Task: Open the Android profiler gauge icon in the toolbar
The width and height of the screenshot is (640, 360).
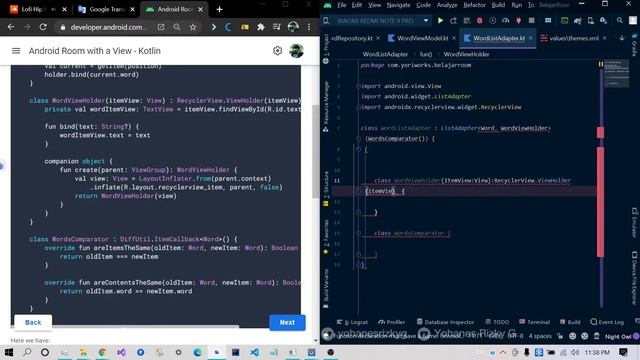Action: (505, 20)
